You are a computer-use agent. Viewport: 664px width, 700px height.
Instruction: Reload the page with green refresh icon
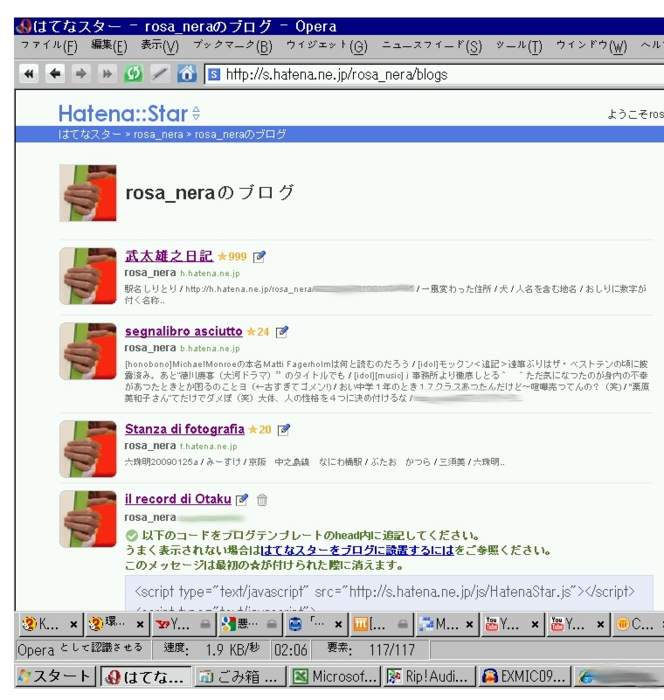pyautogui.click(x=133, y=74)
